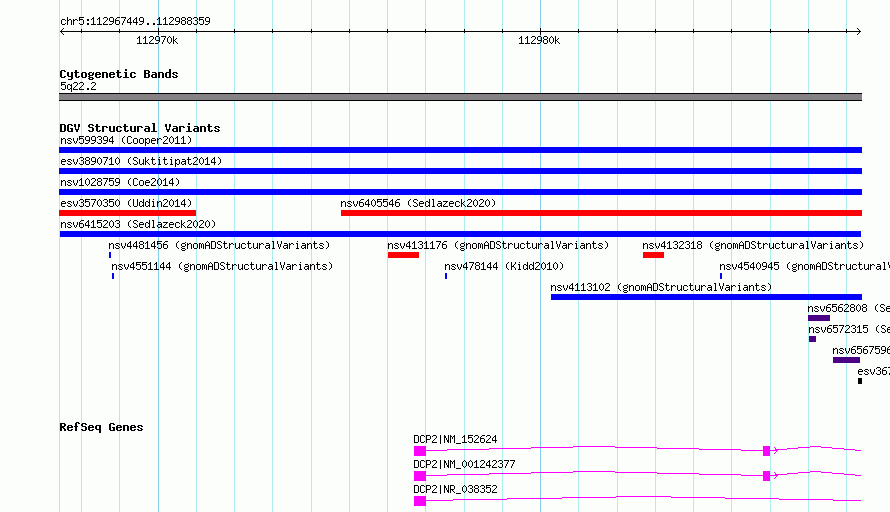Open the nsv6405546 (Sedlazeck2020) label

(418, 203)
